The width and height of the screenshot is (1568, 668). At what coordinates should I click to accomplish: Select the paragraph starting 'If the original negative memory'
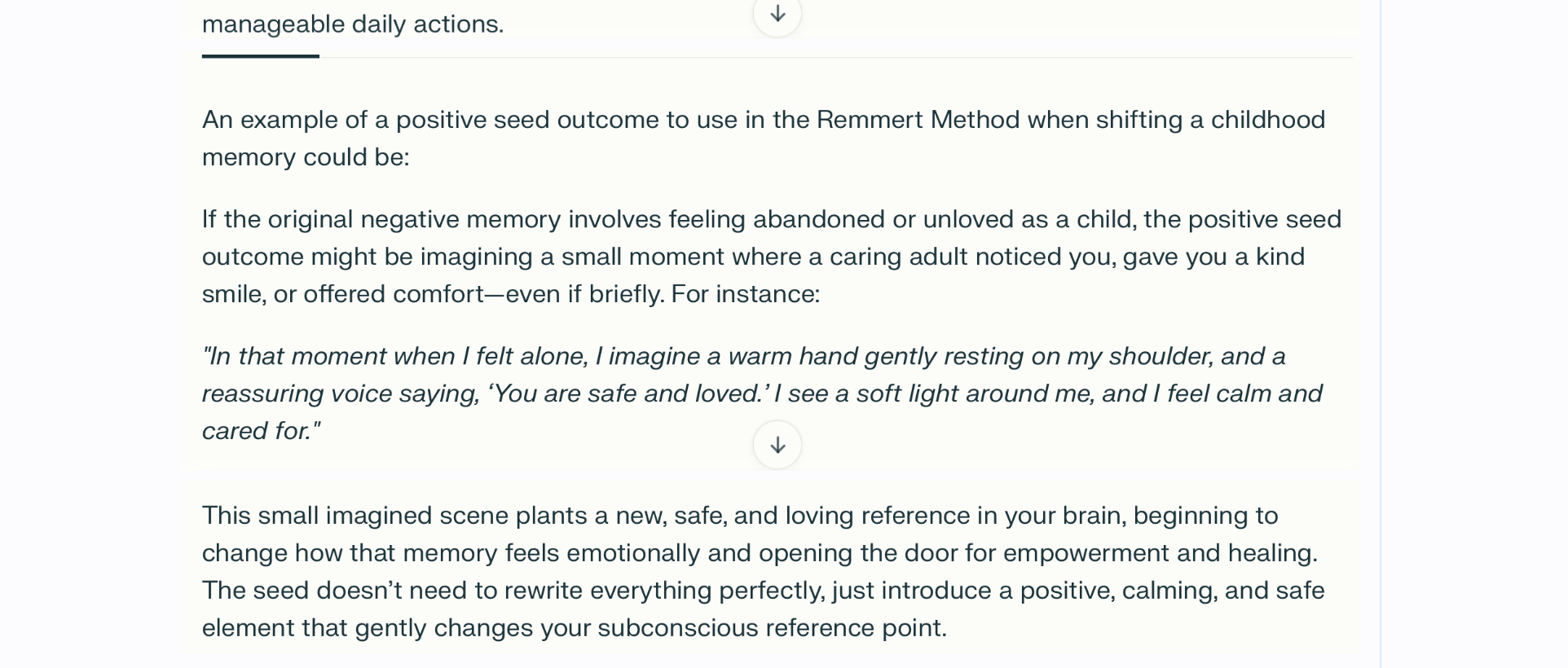(x=772, y=257)
